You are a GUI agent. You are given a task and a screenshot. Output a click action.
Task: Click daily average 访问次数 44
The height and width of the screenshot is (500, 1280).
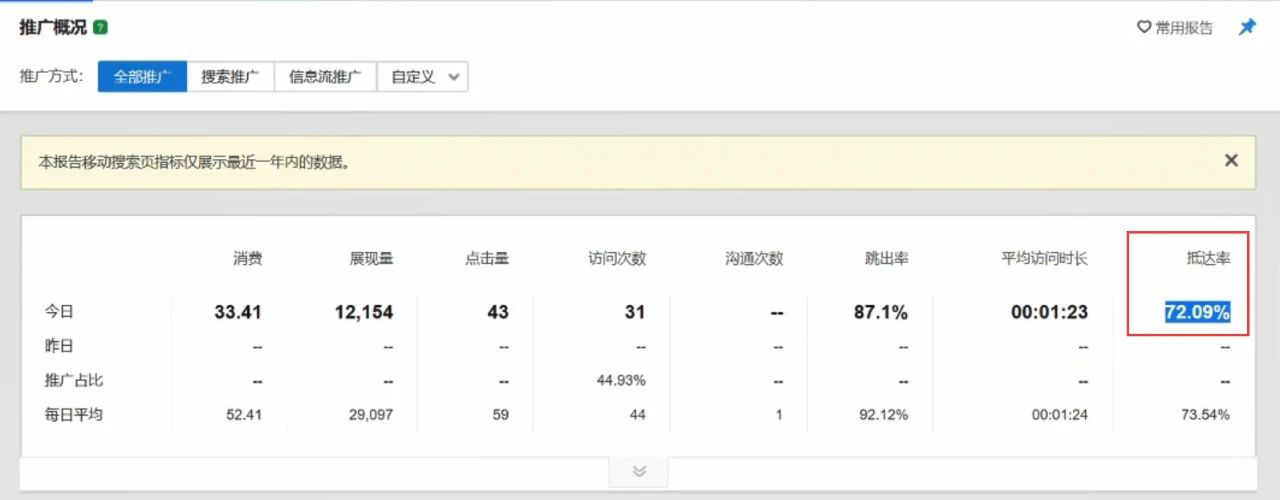pyautogui.click(x=637, y=414)
